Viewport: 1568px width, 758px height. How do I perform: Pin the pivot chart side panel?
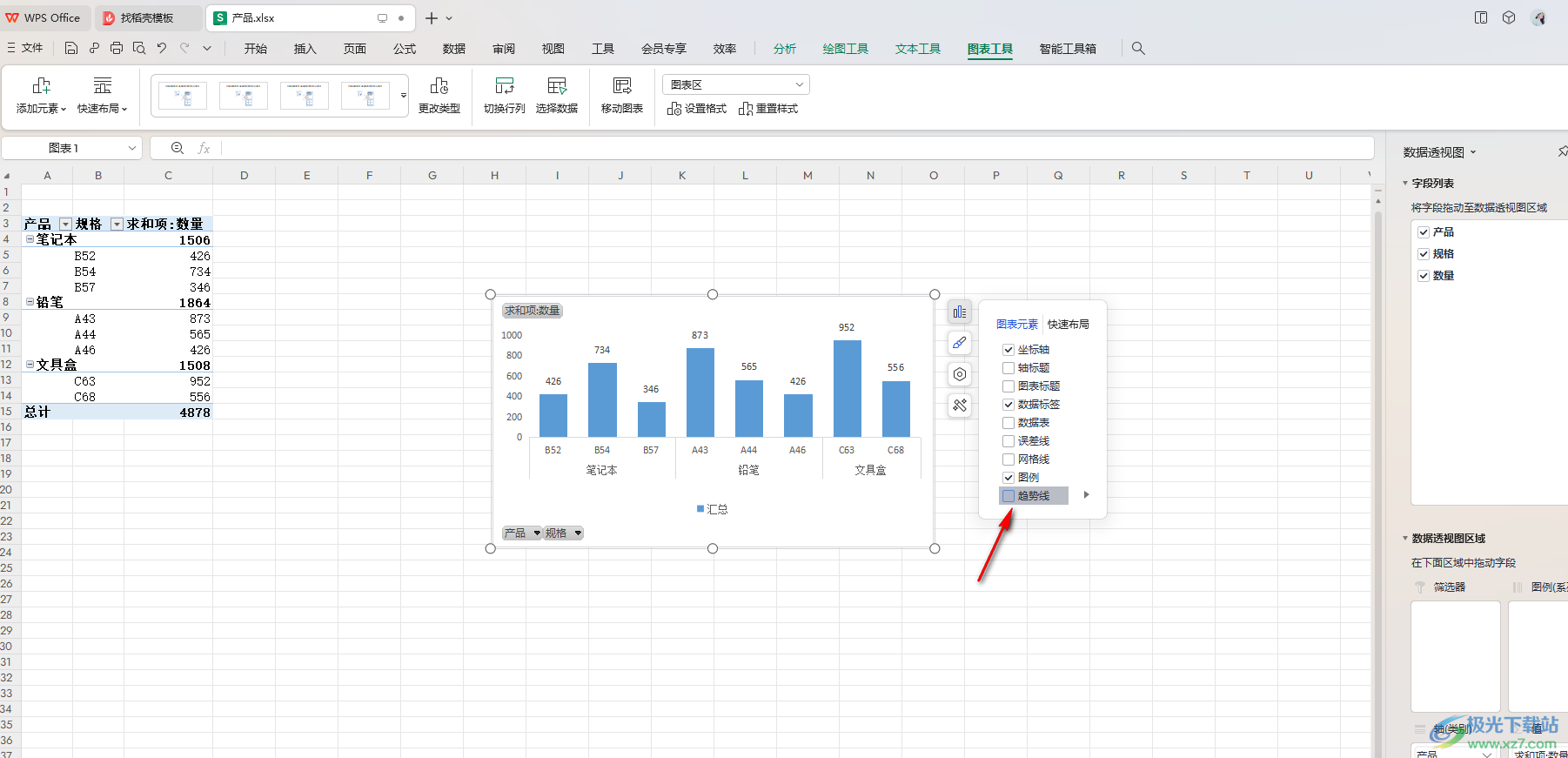tap(1562, 151)
